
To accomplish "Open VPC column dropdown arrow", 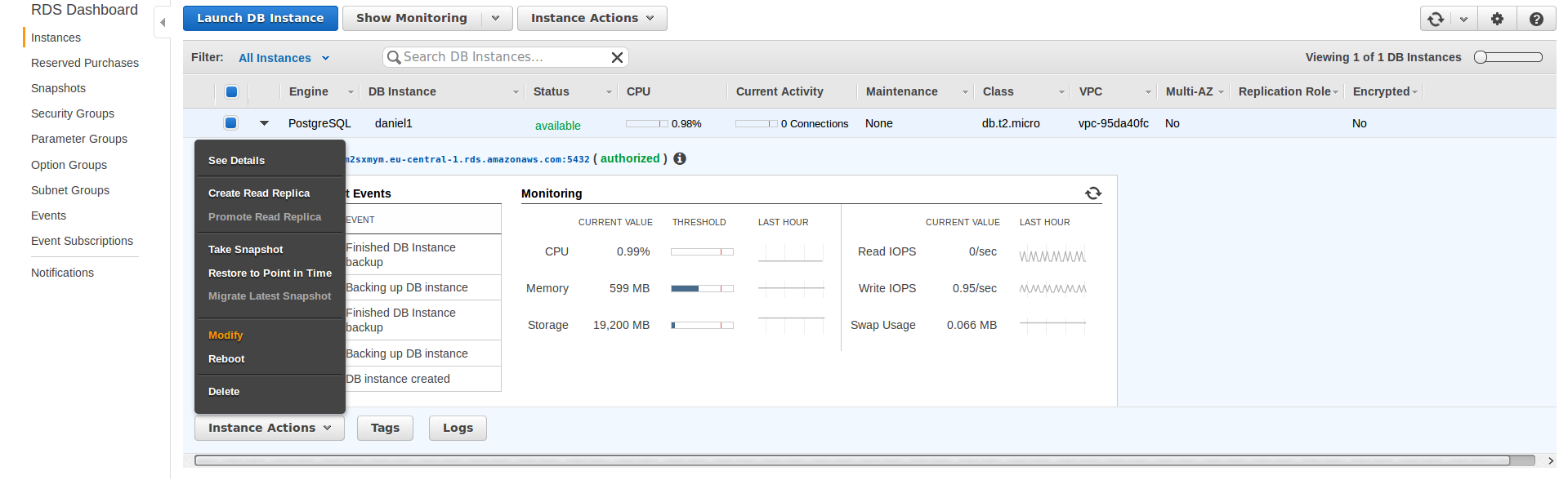I will 1148,92.
